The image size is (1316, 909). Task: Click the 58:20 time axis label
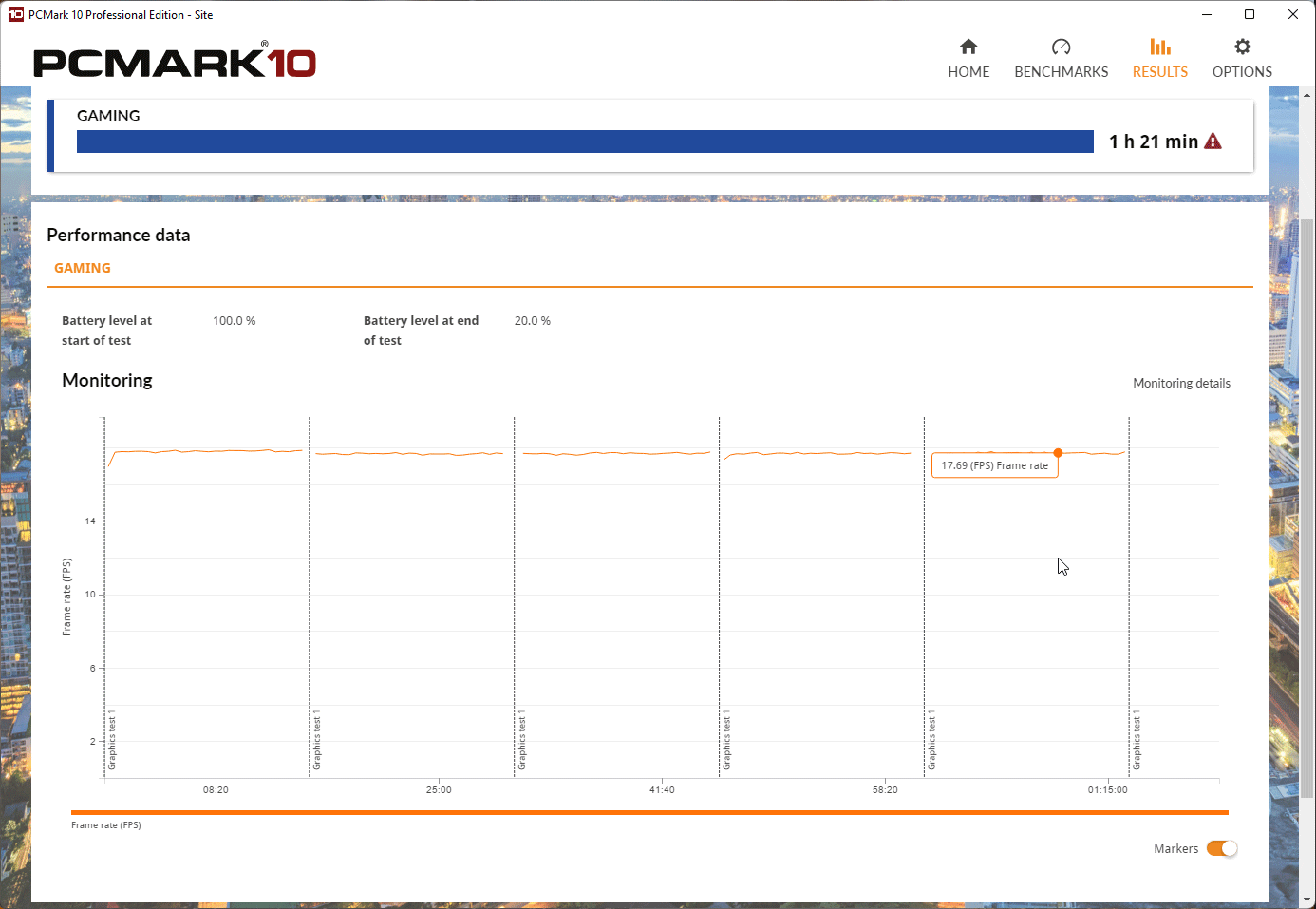(x=885, y=789)
